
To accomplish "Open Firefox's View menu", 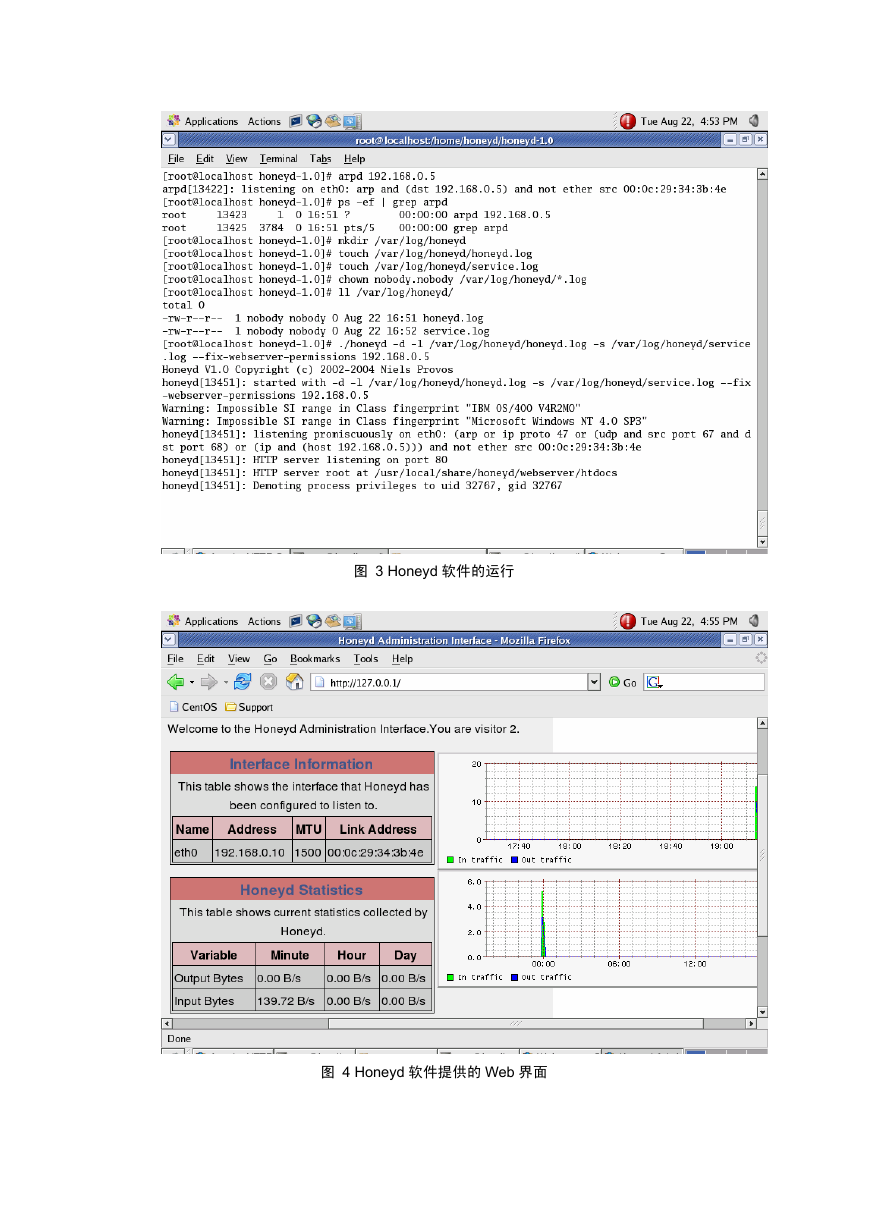I will [x=239, y=659].
